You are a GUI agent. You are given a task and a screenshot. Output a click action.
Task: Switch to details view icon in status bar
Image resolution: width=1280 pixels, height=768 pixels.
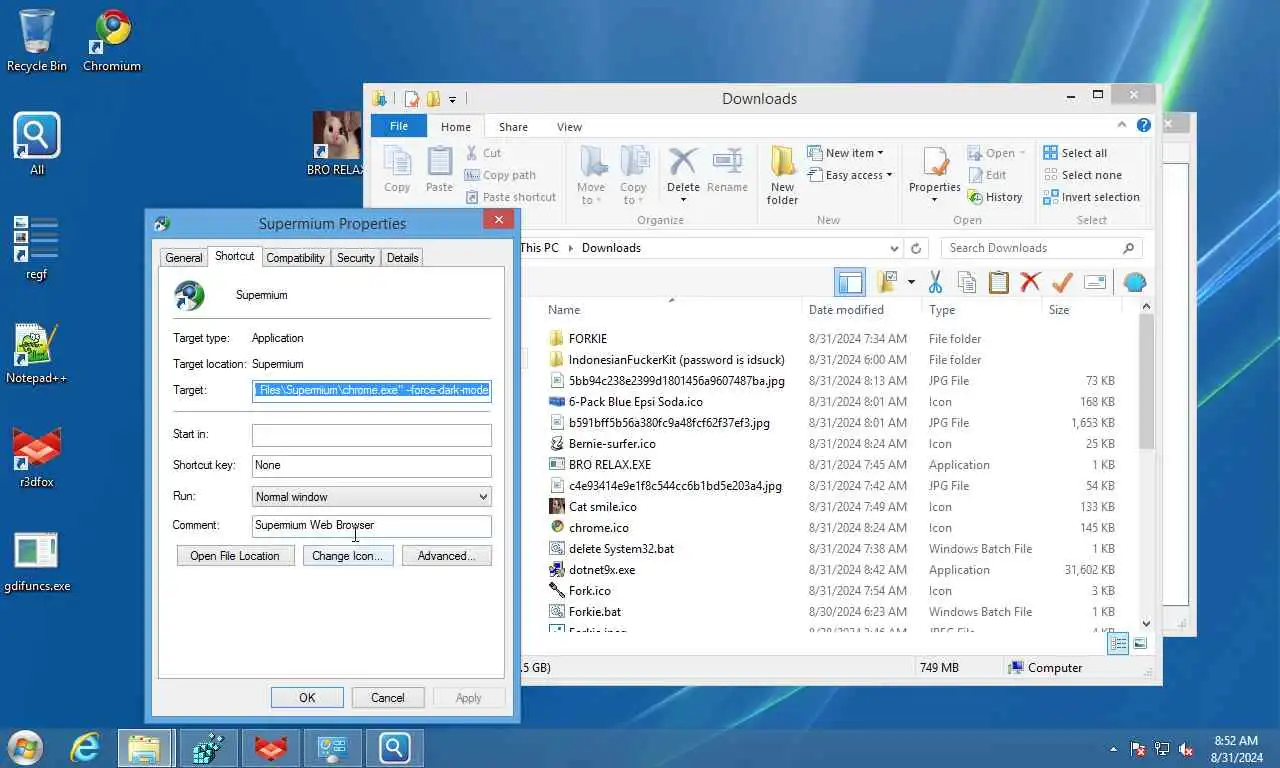tap(1118, 644)
